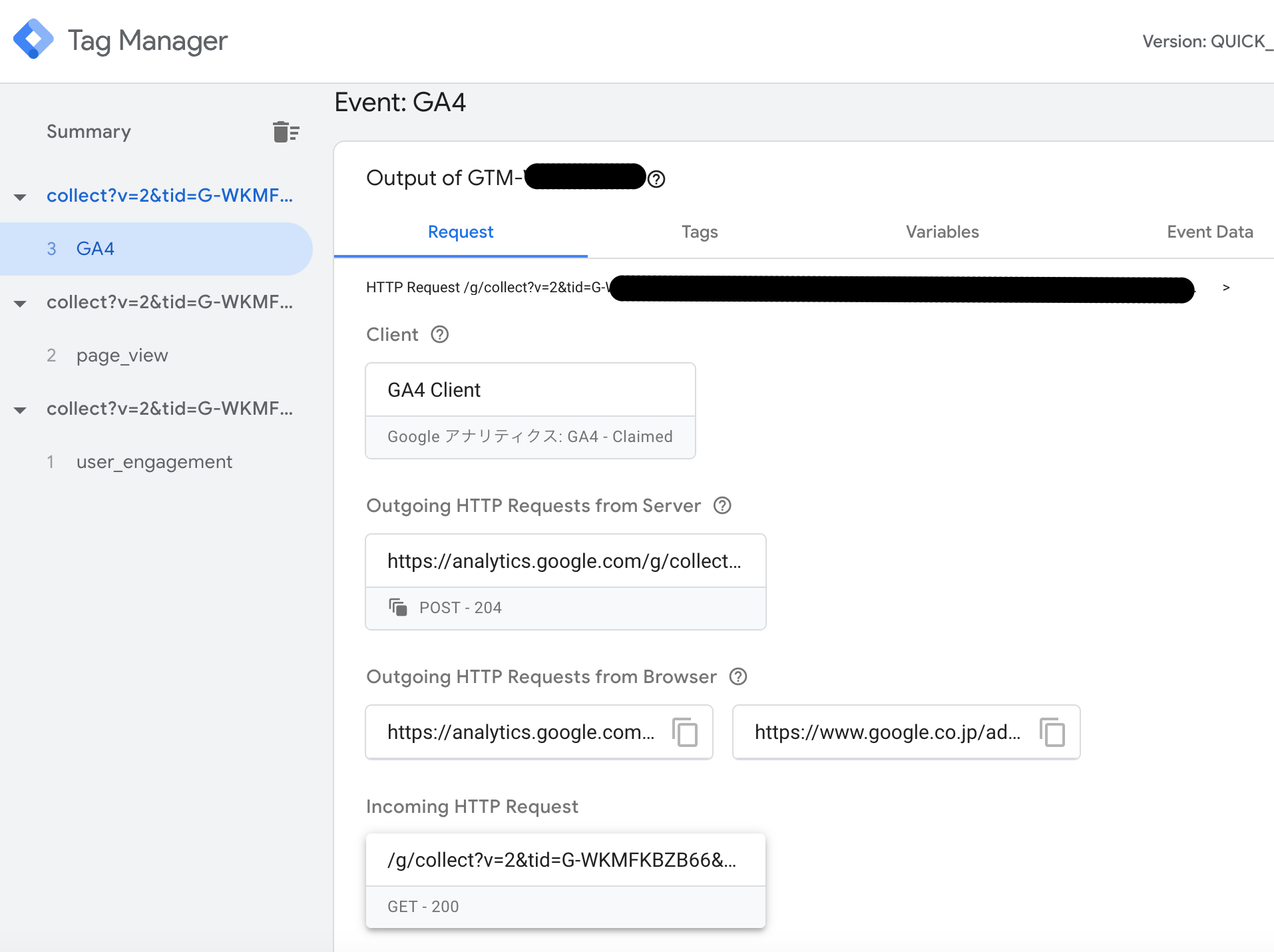Collapse the third collect?v=2 request group
1274x952 pixels.
point(20,410)
